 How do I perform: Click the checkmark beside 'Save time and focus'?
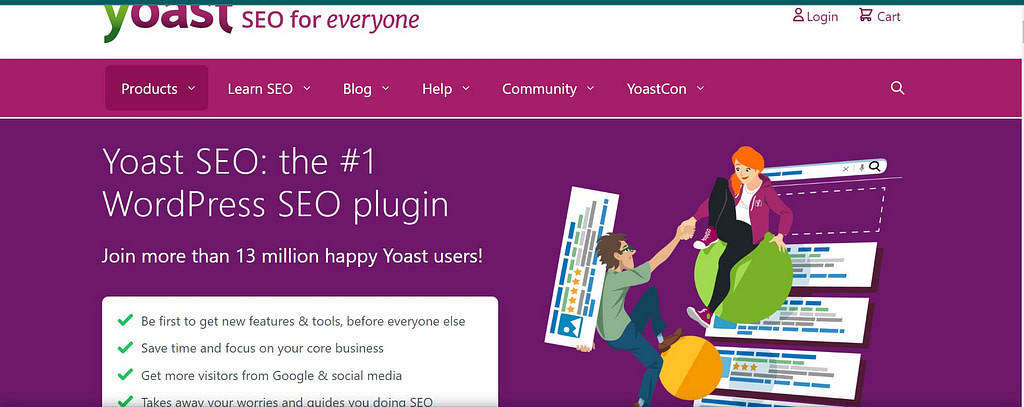point(125,348)
